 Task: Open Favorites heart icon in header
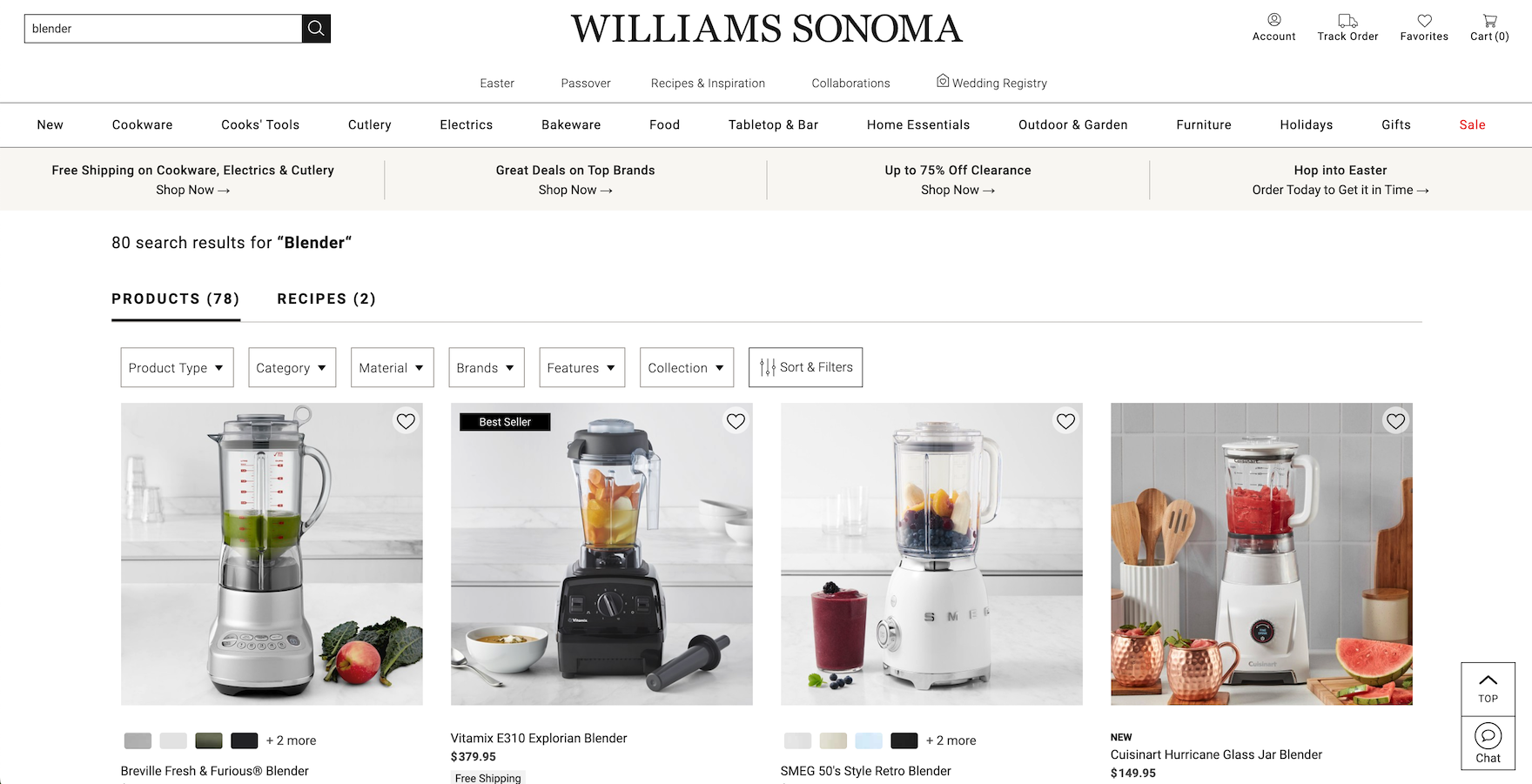click(1425, 20)
